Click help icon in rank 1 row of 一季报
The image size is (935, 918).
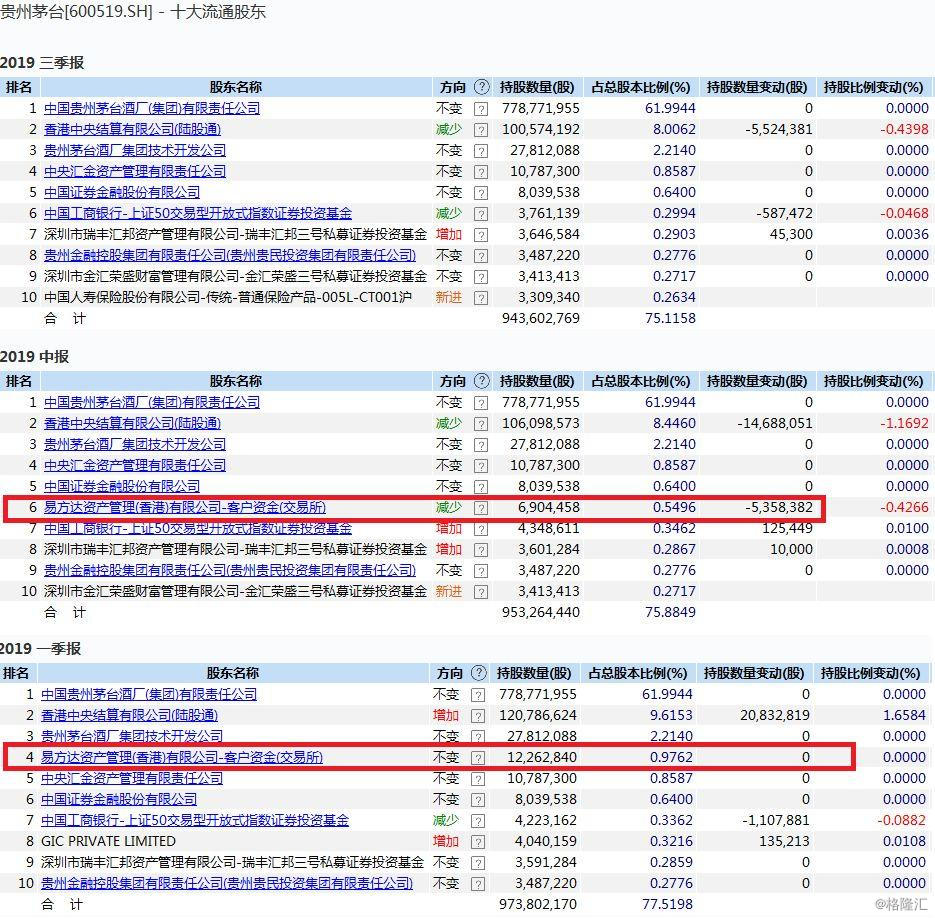(478, 696)
